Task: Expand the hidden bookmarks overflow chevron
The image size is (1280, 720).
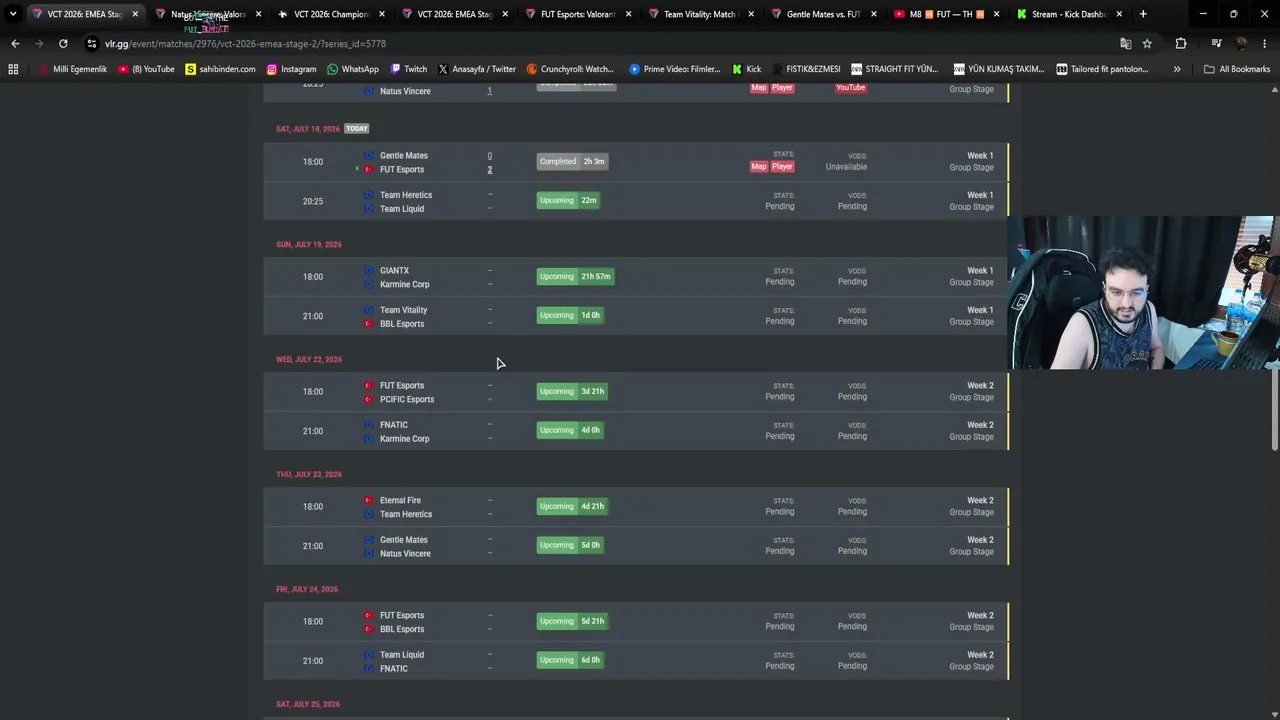Action: 1177,69
